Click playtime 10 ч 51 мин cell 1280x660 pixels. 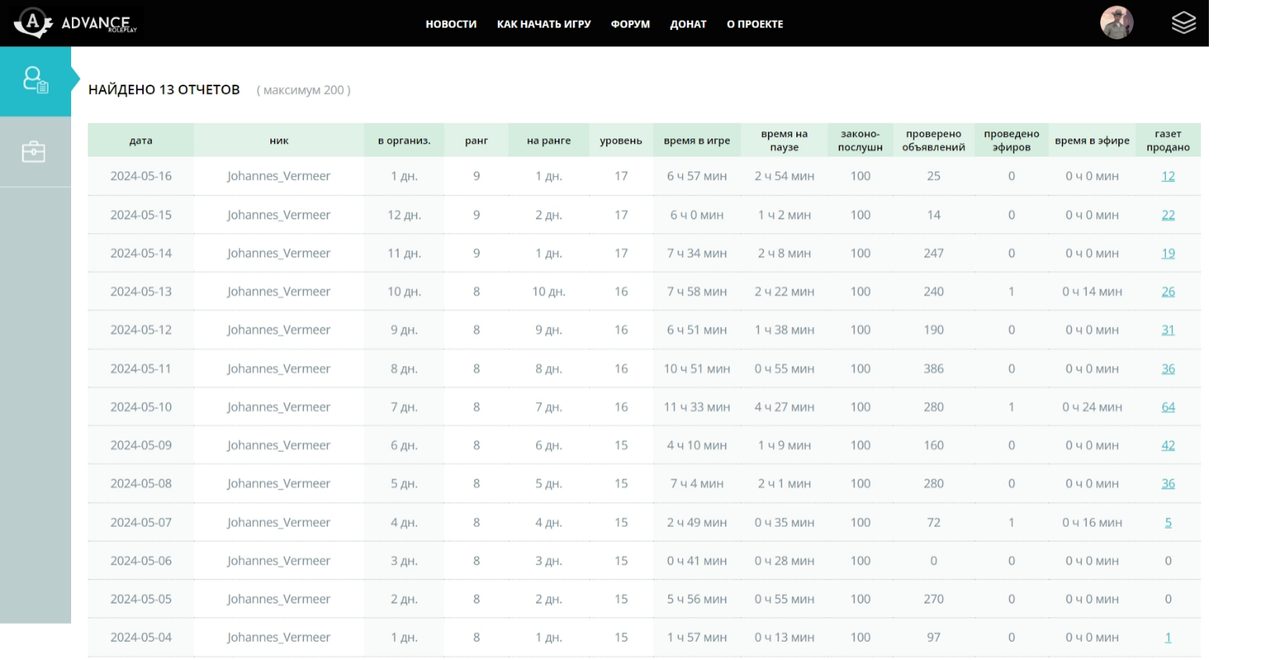pos(697,369)
